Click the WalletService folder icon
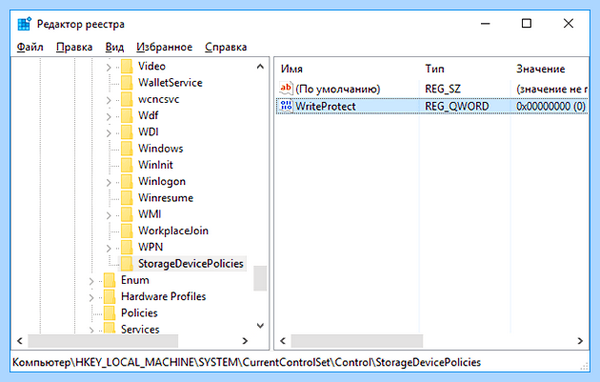 [127, 82]
